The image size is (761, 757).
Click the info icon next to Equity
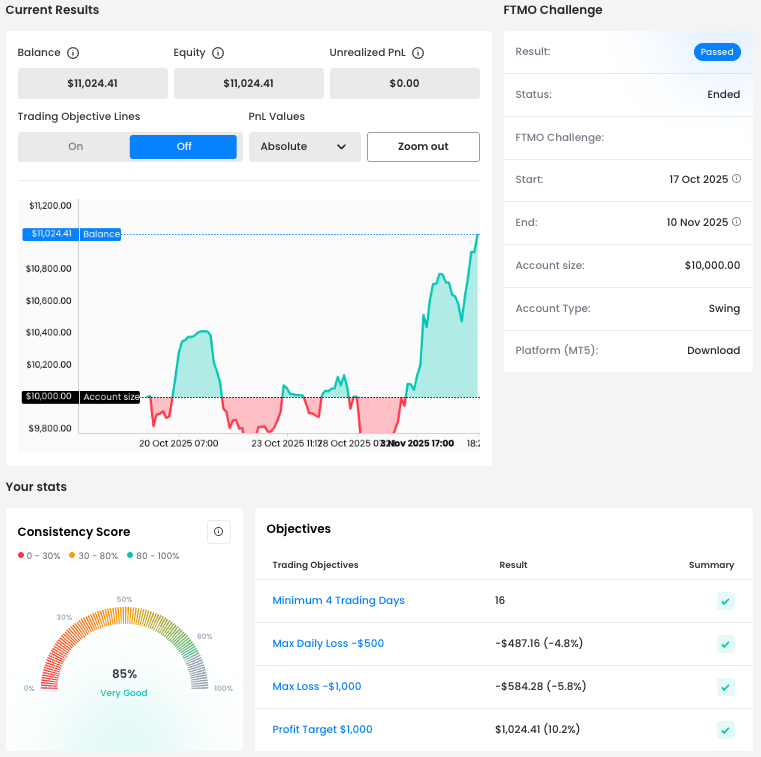(x=218, y=53)
